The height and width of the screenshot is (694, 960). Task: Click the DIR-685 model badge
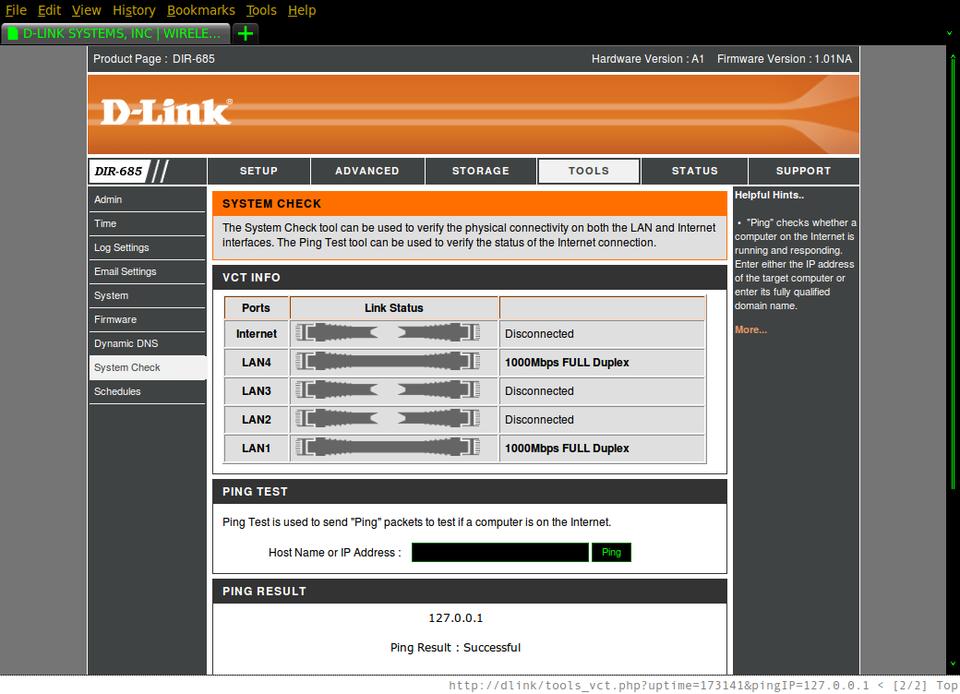119,171
